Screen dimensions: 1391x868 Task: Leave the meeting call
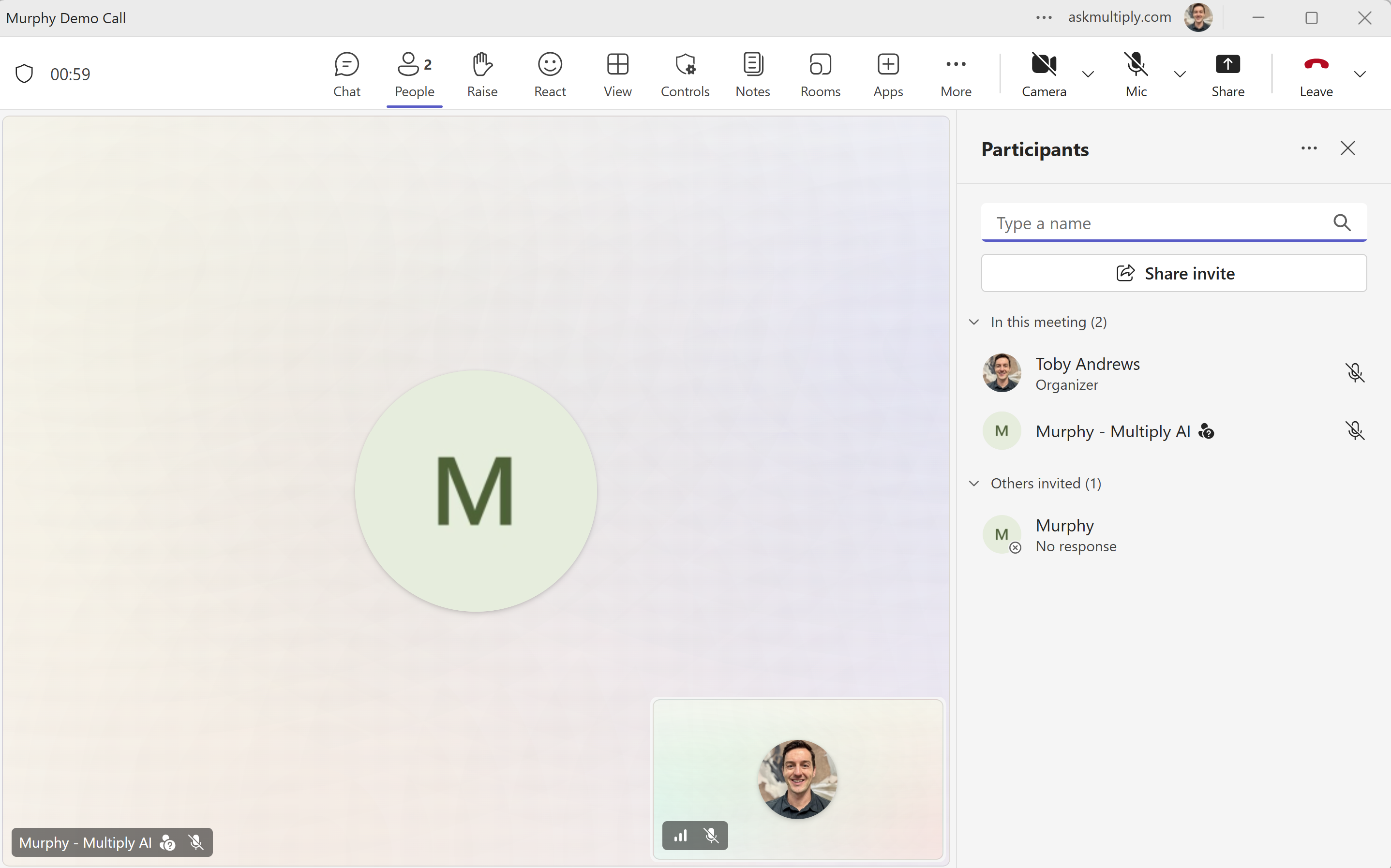click(1316, 74)
